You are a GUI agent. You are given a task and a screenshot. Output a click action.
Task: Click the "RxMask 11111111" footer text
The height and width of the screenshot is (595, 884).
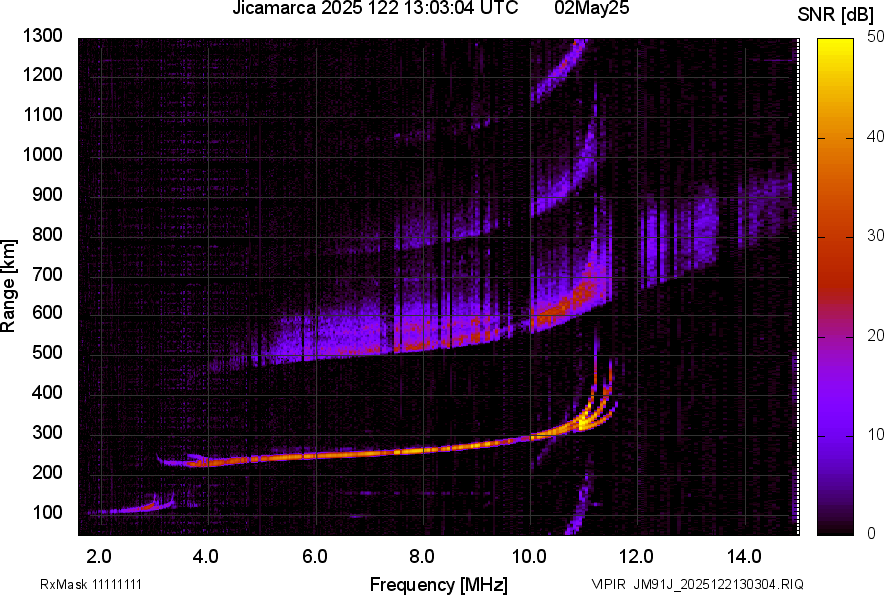(x=91, y=584)
